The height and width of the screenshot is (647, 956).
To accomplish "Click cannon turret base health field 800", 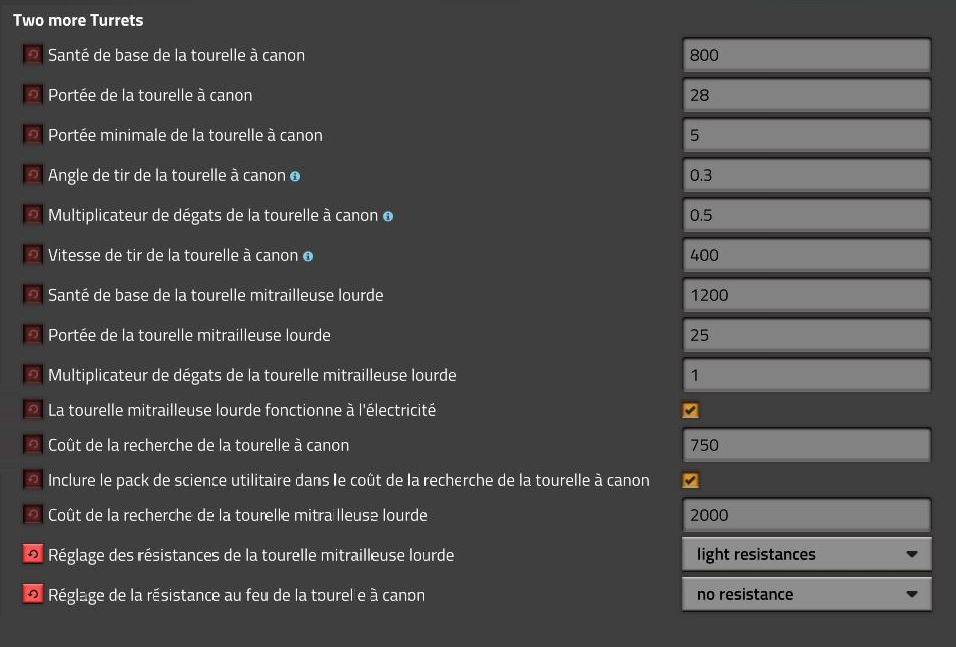I will pos(806,55).
